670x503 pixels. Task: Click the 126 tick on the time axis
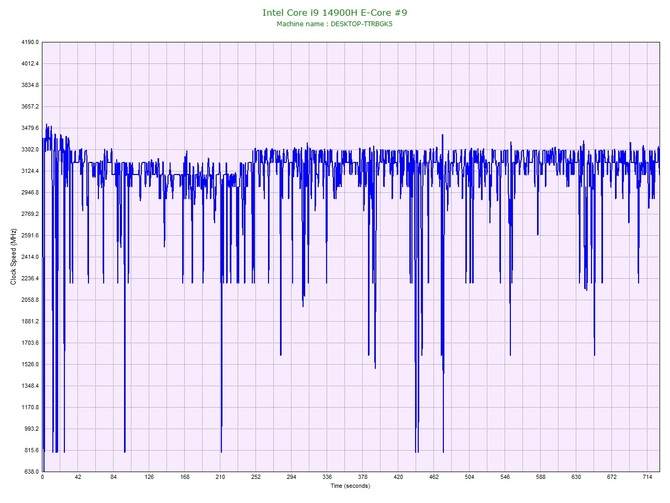[149, 477]
